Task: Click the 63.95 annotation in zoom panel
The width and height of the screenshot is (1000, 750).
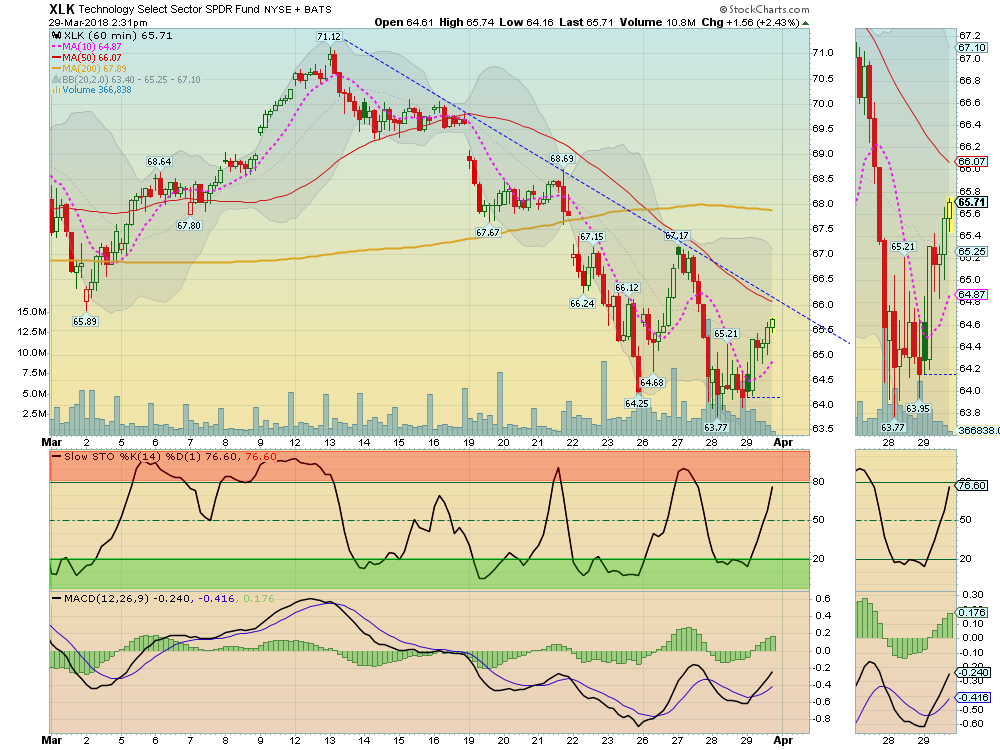Action: pos(918,409)
